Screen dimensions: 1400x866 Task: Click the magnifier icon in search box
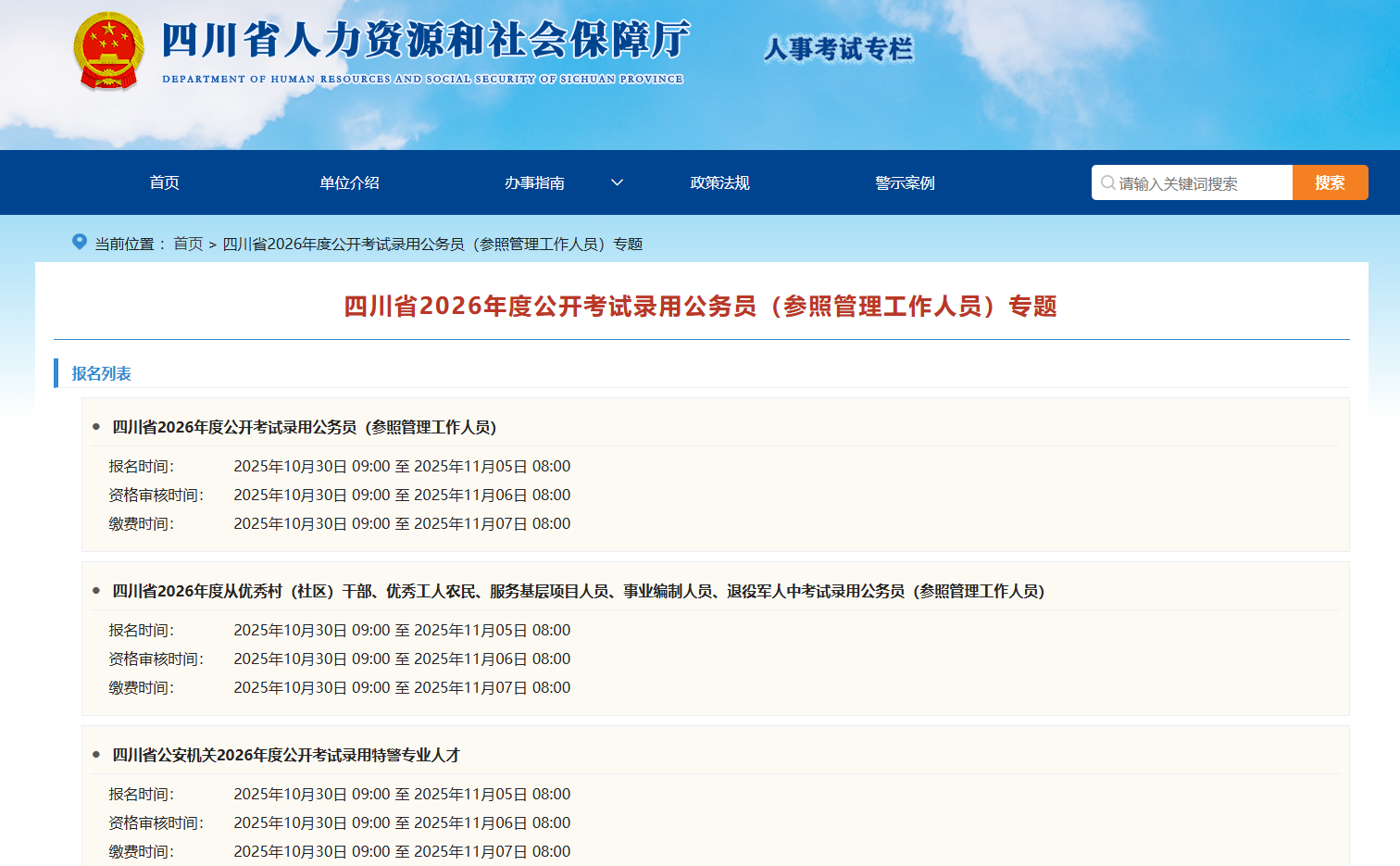coord(1107,183)
